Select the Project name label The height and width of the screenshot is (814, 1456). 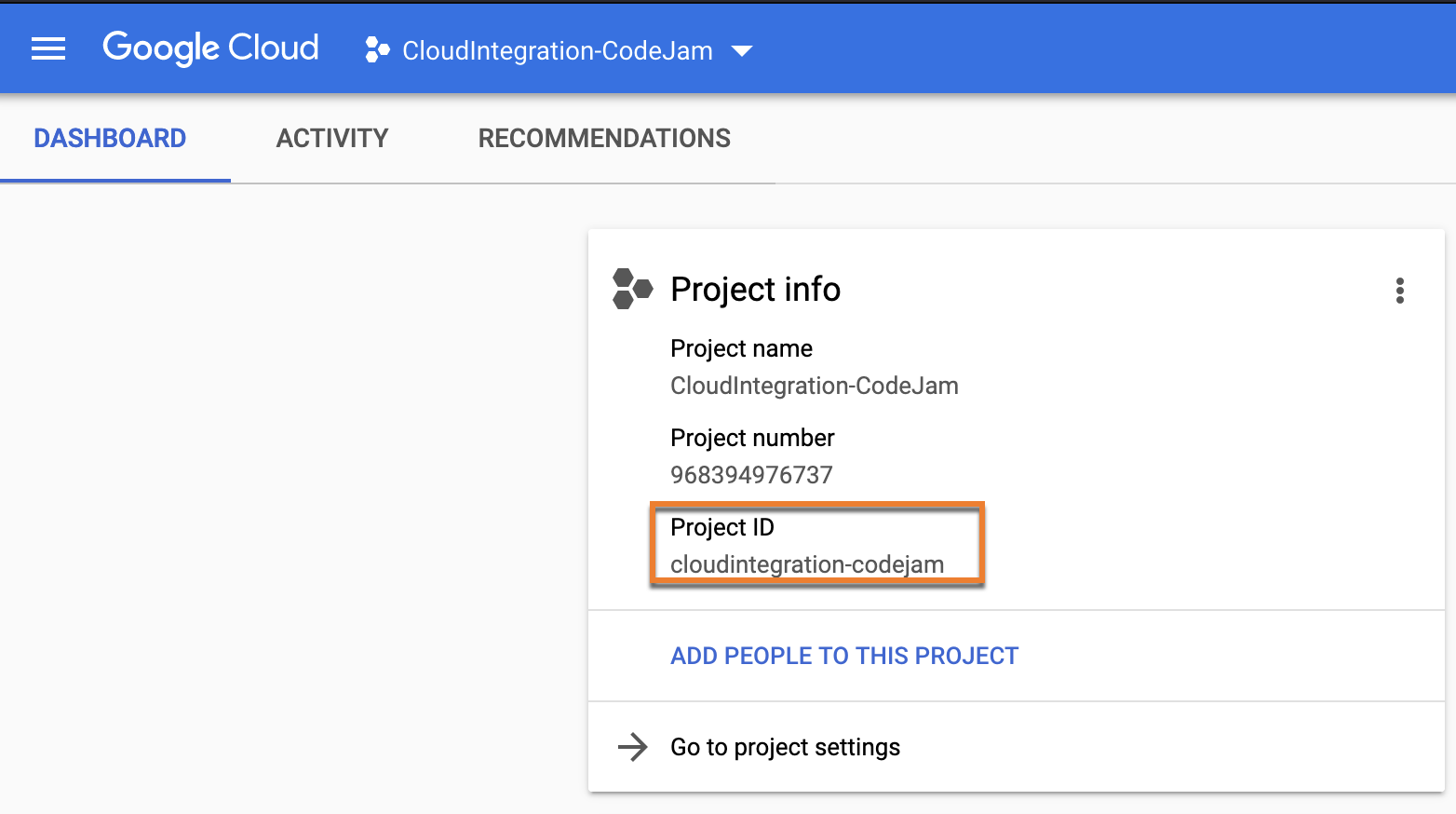[741, 348]
